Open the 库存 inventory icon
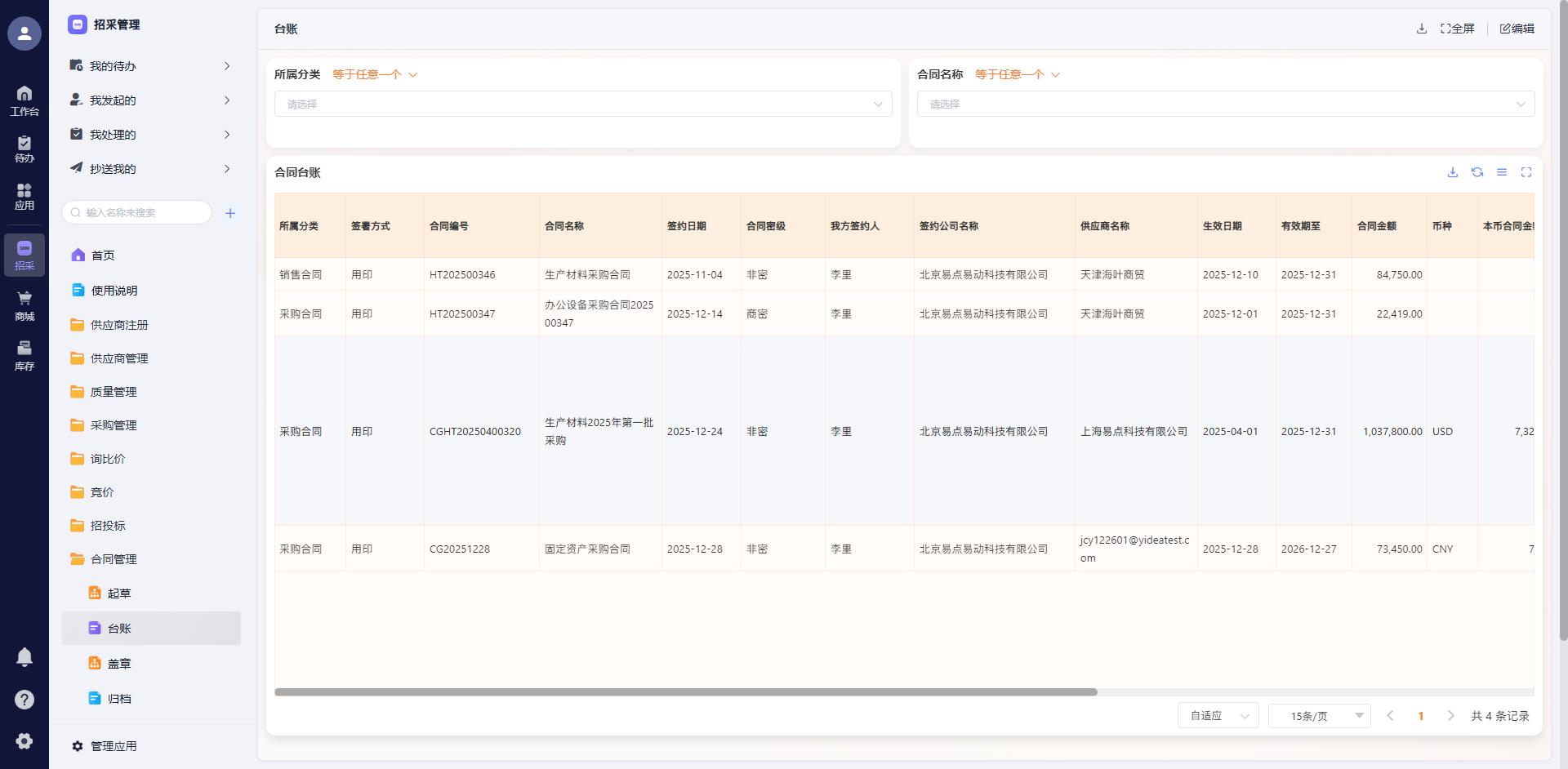Screen dimensions: 1568x769 click(24, 356)
